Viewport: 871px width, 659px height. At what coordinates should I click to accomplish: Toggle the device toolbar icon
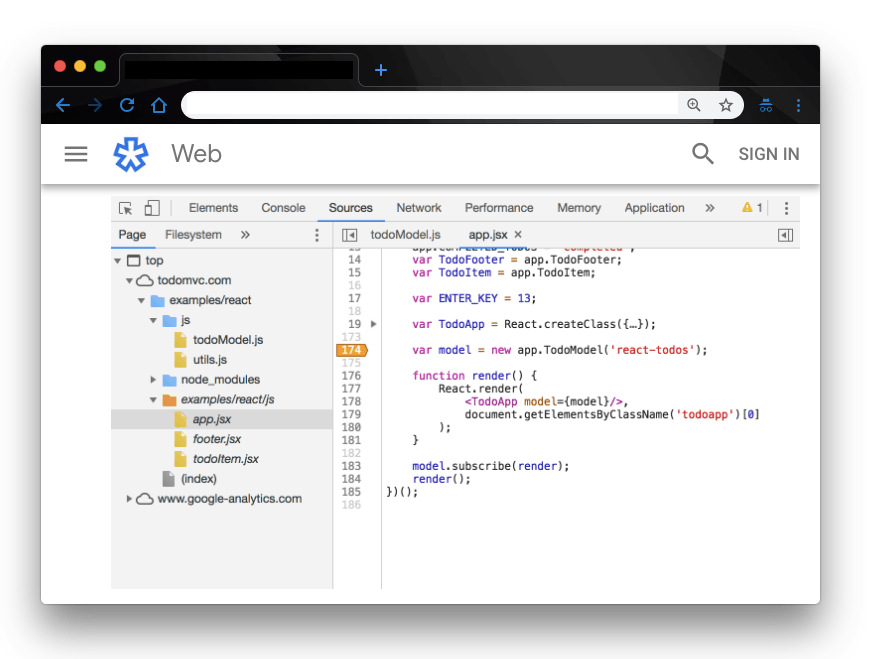152,208
